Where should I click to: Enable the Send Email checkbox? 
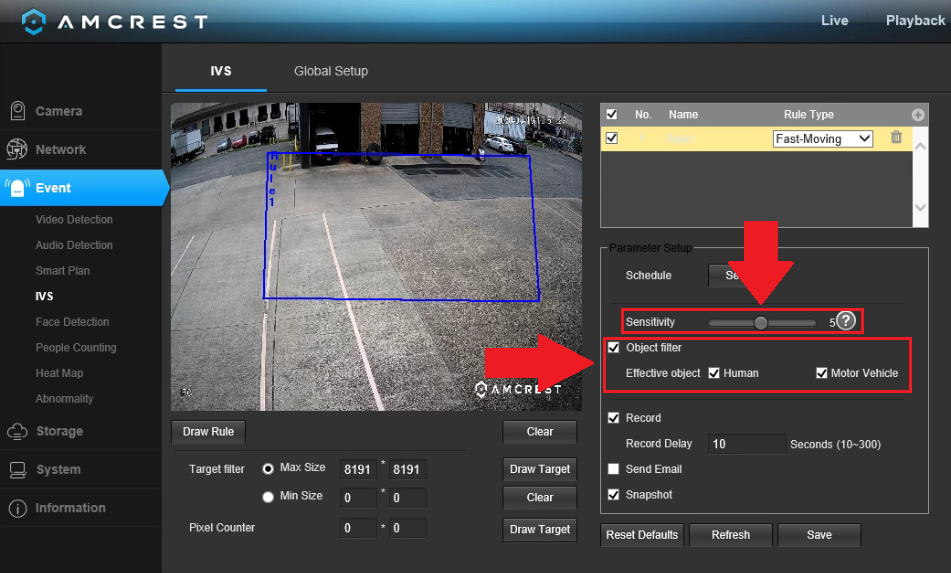(614, 469)
